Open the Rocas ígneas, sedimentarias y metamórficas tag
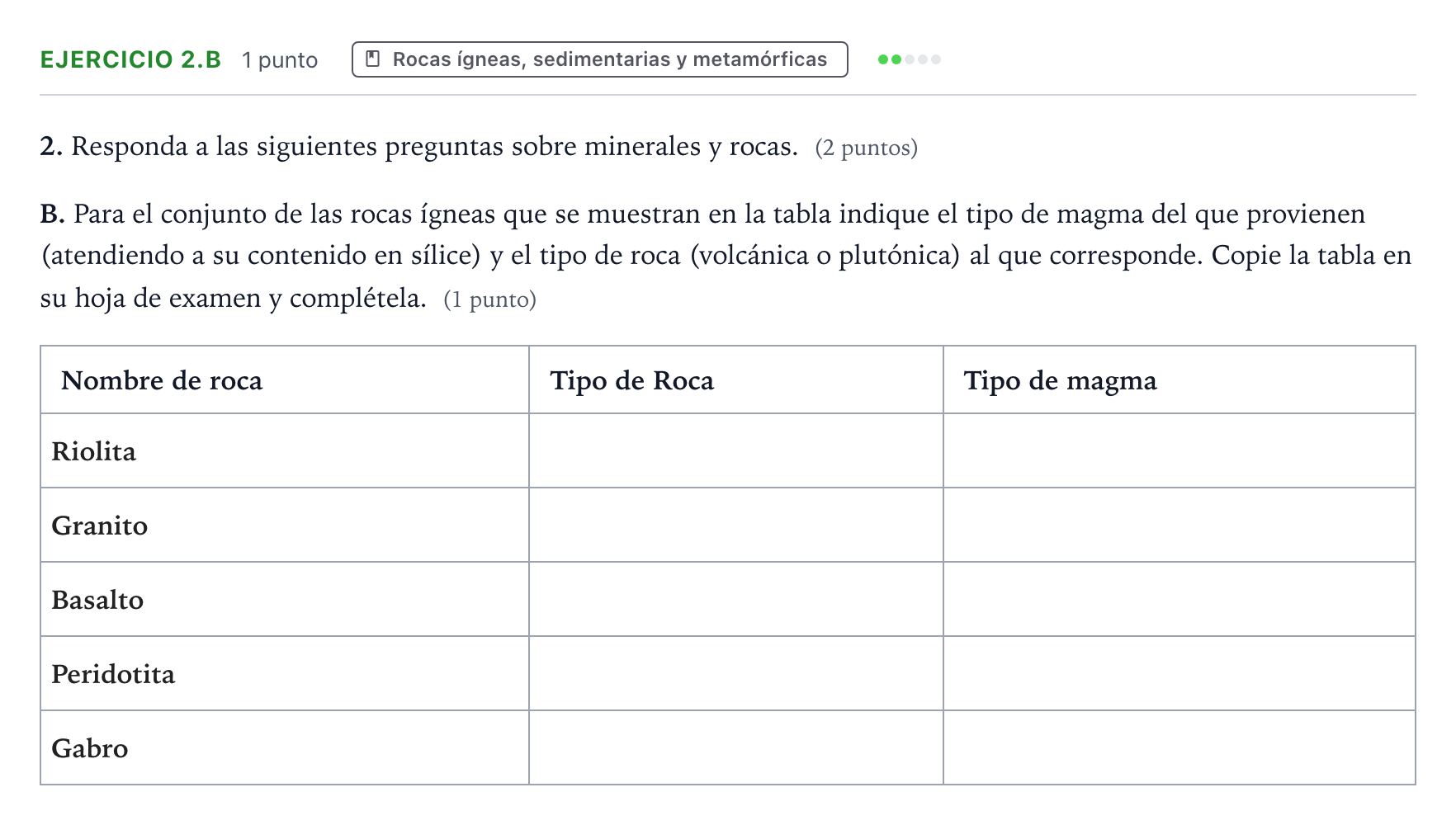1456x825 pixels. (x=600, y=59)
